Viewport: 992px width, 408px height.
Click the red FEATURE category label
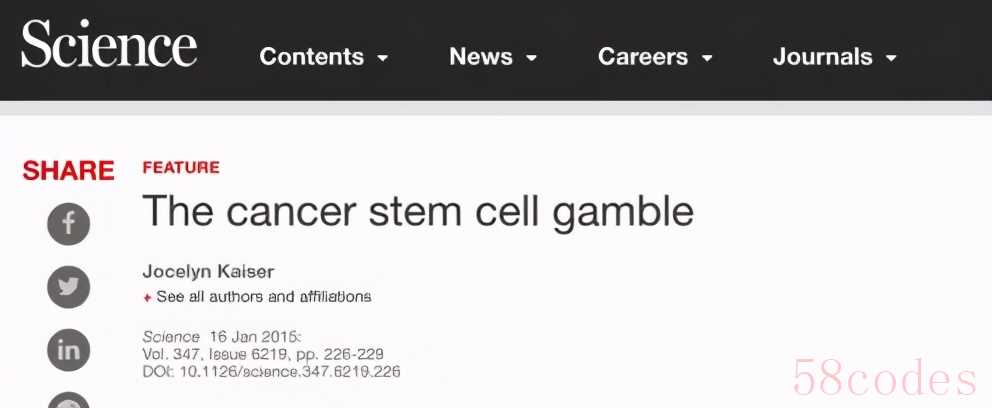pyautogui.click(x=181, y=168)
